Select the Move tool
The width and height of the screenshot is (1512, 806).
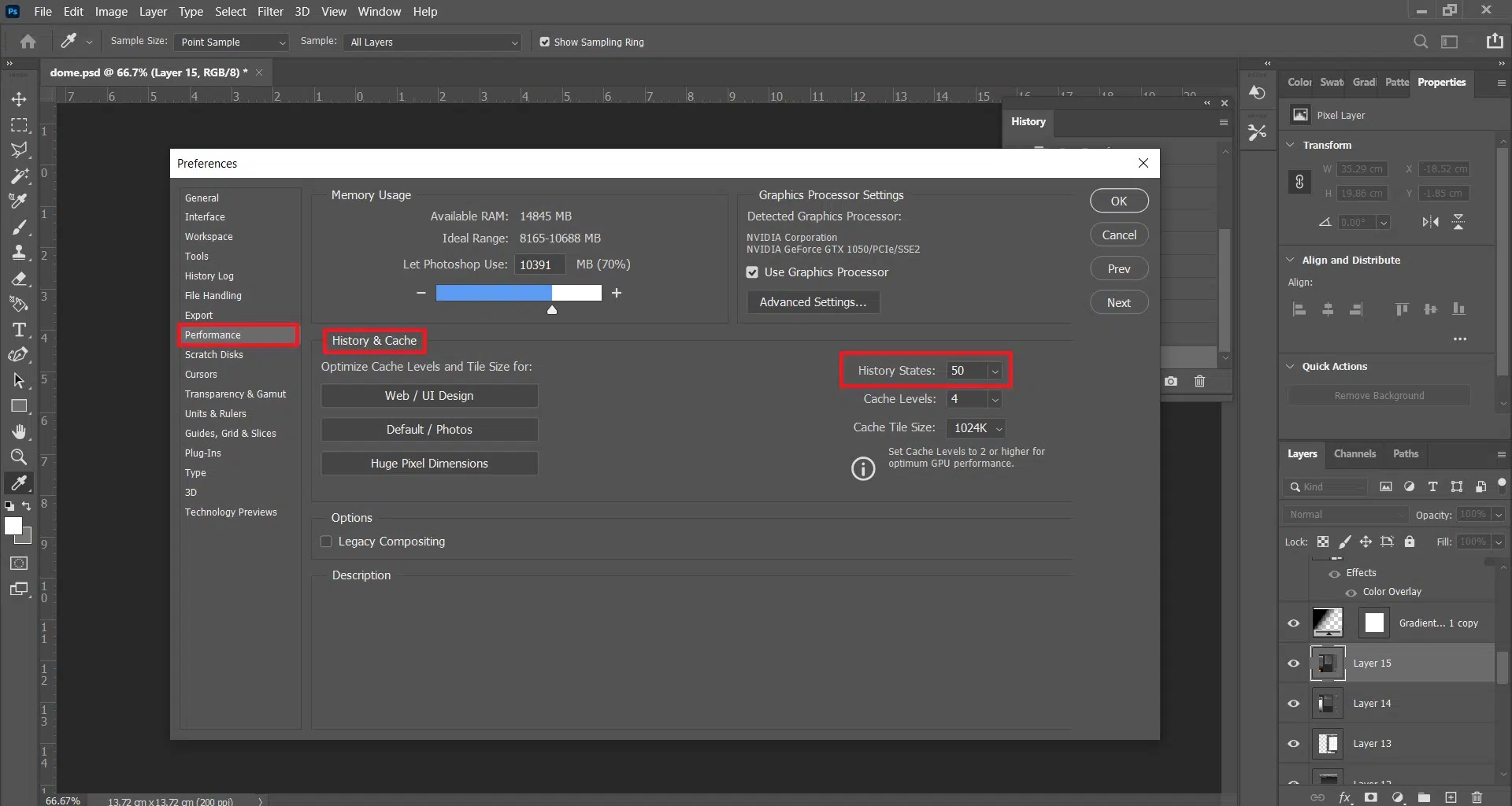(x=19, y=99)
